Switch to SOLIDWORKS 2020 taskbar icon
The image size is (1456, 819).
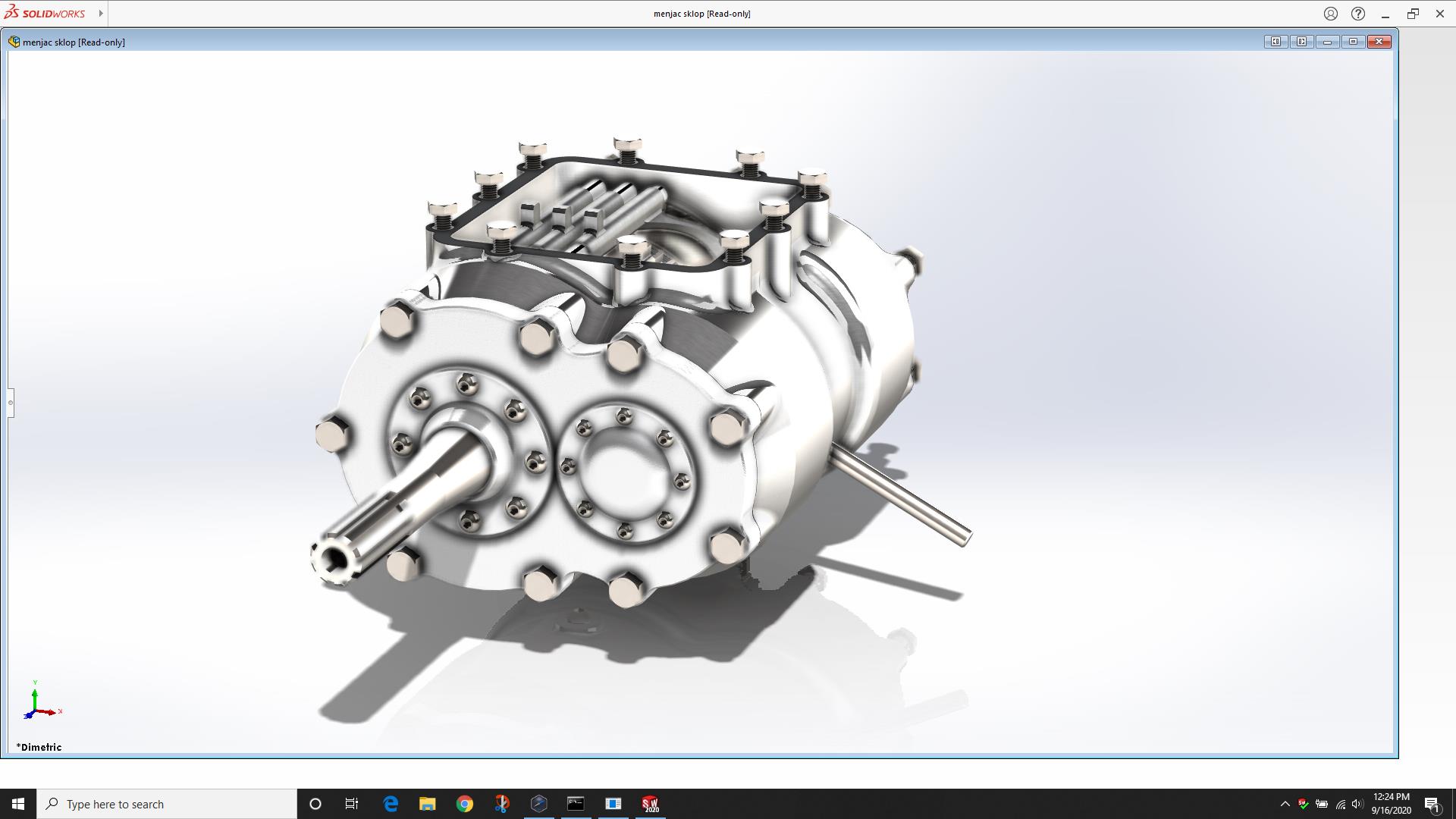click(x=650, y=804)
